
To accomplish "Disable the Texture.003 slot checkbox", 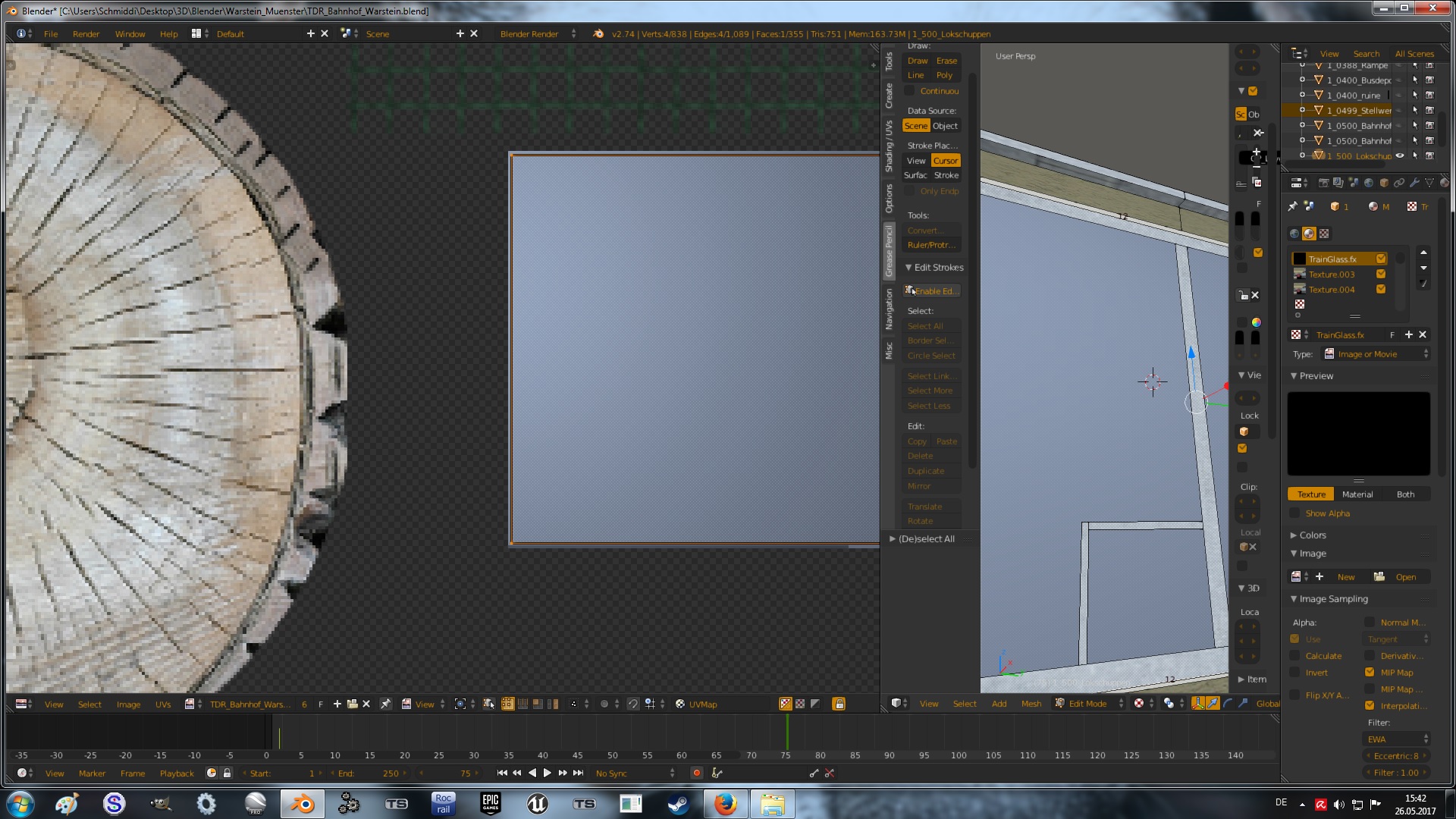I will coord(1381,274).
